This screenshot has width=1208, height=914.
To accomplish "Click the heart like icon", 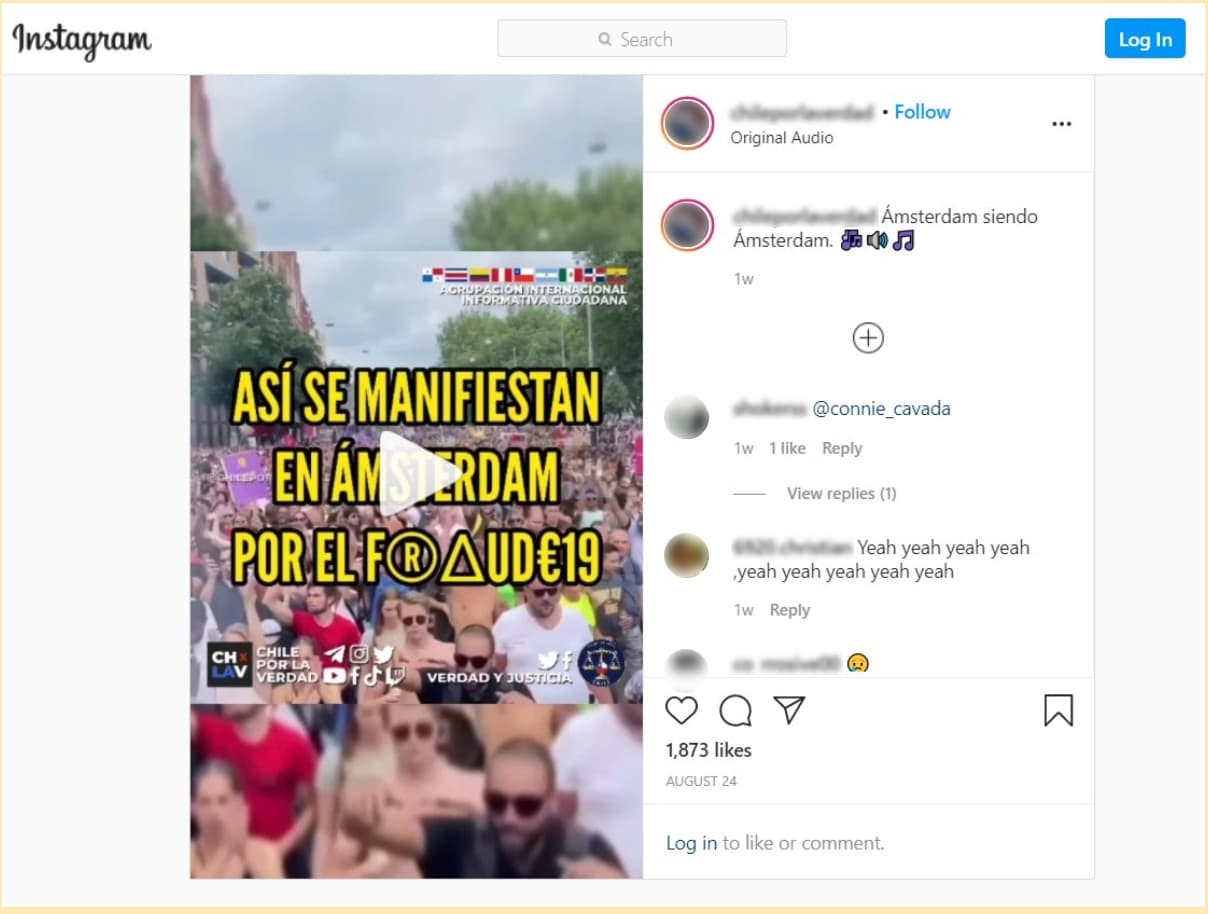I will (681, 710).
